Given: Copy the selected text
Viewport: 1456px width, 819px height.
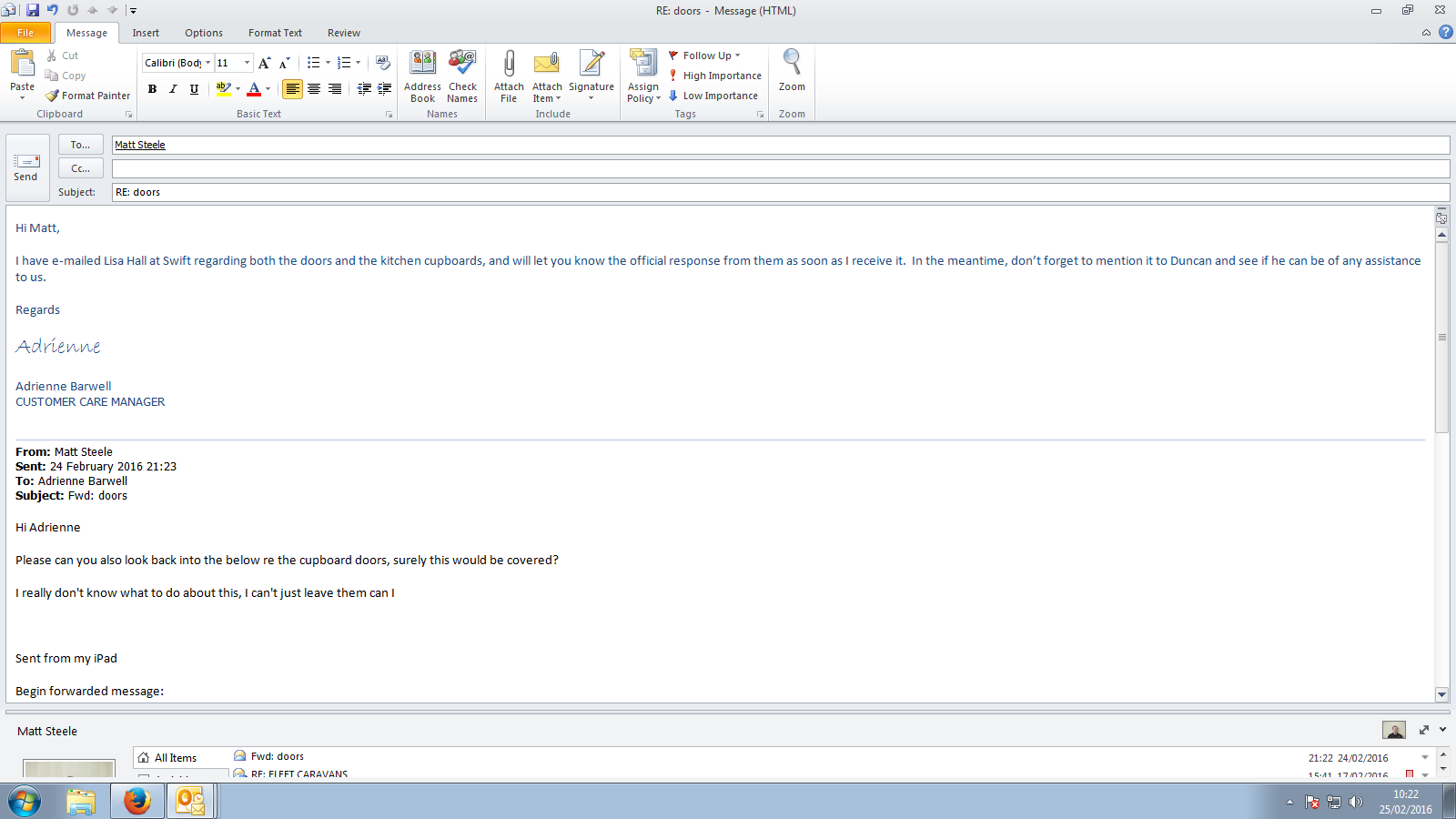Looking at the screenshot, I should (x=66, y=76).
